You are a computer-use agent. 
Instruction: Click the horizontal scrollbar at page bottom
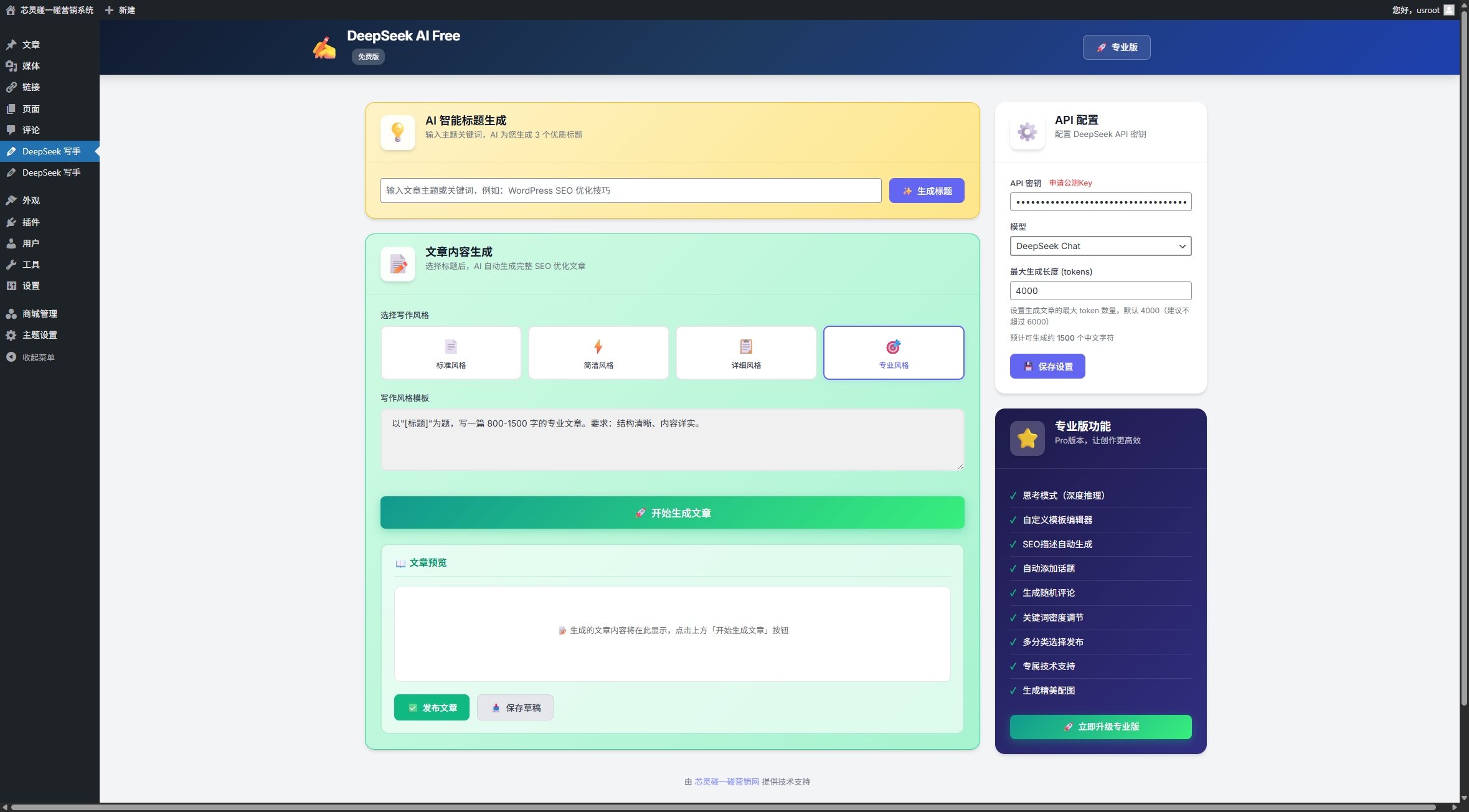[722, 807]
